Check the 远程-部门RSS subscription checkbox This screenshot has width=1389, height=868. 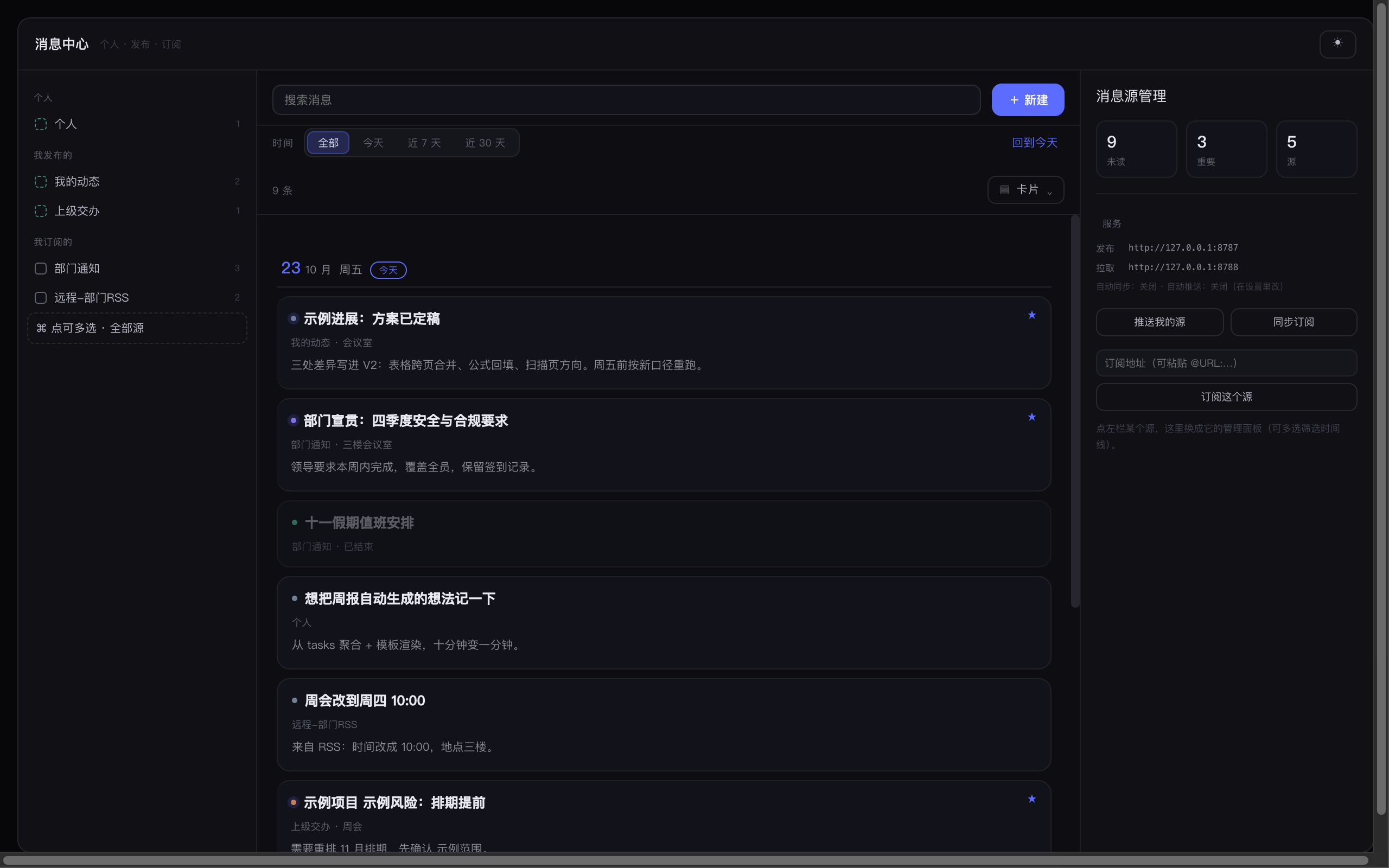[41, 297]
